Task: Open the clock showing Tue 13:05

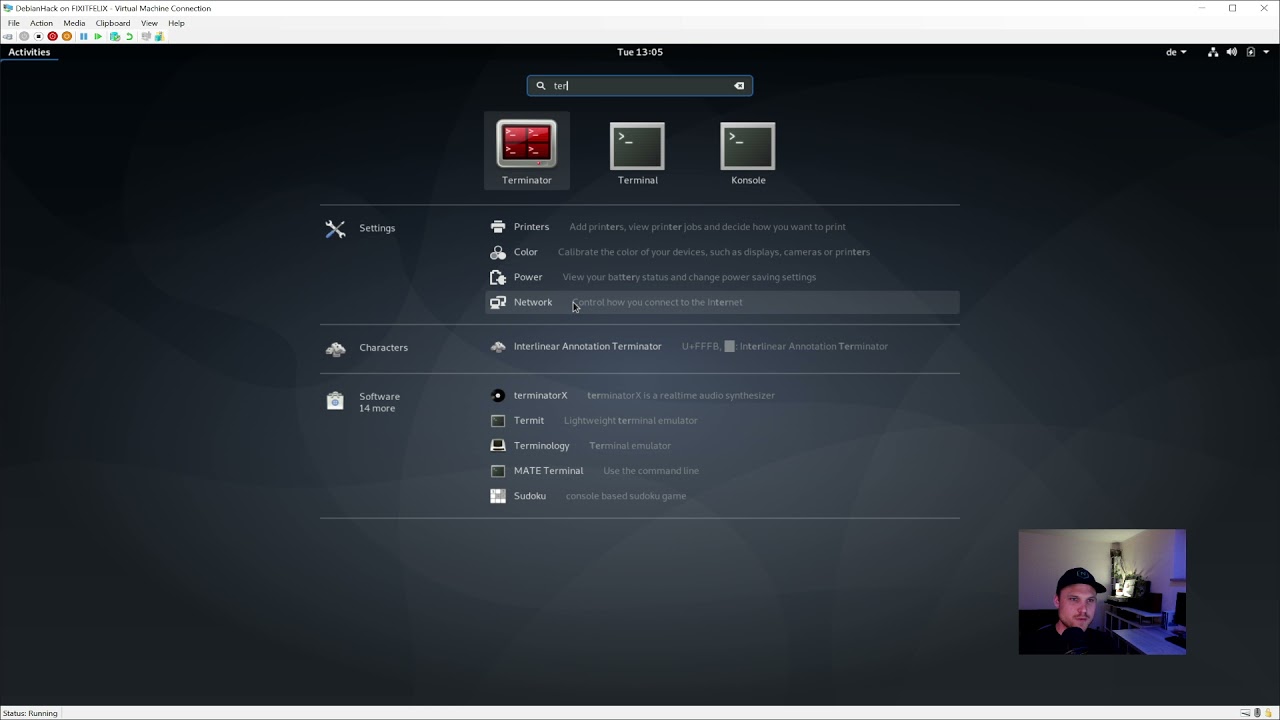Action: (640, 52)
